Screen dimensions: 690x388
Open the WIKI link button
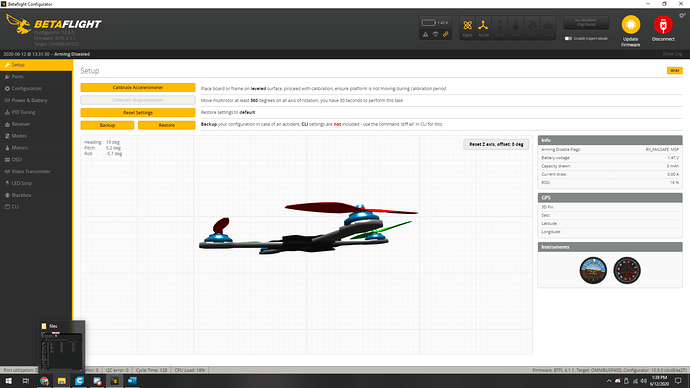pyautogui.click(x=675, y=70)
